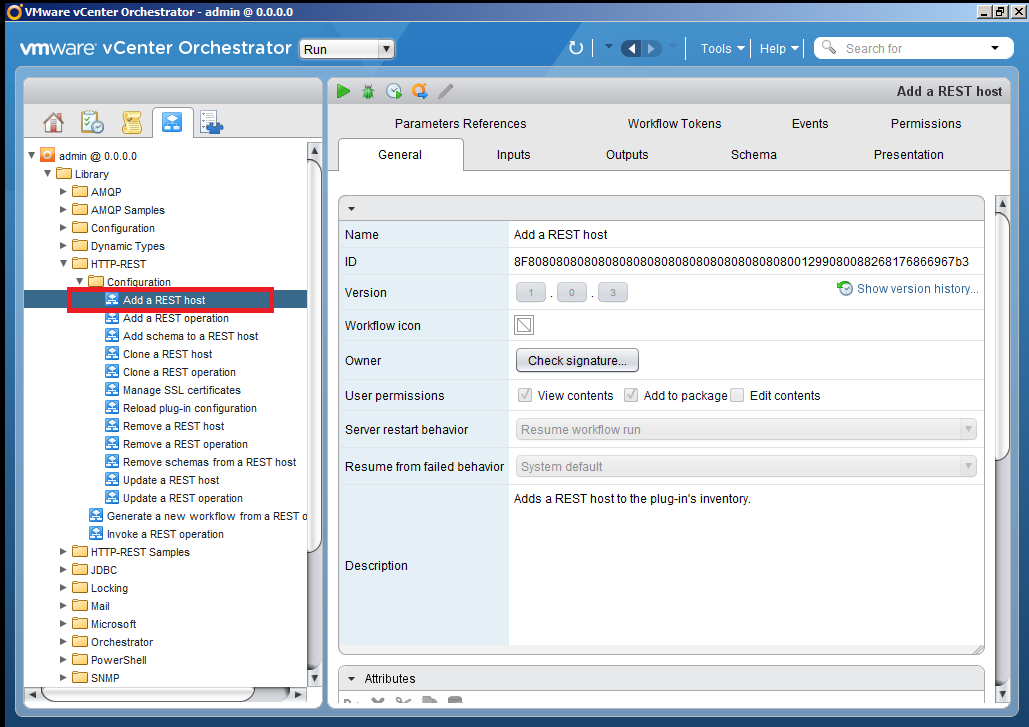Select 'Generate a new workflow from a REST' item
Screen dimensions: 1029x727
(x=207, y=516)
